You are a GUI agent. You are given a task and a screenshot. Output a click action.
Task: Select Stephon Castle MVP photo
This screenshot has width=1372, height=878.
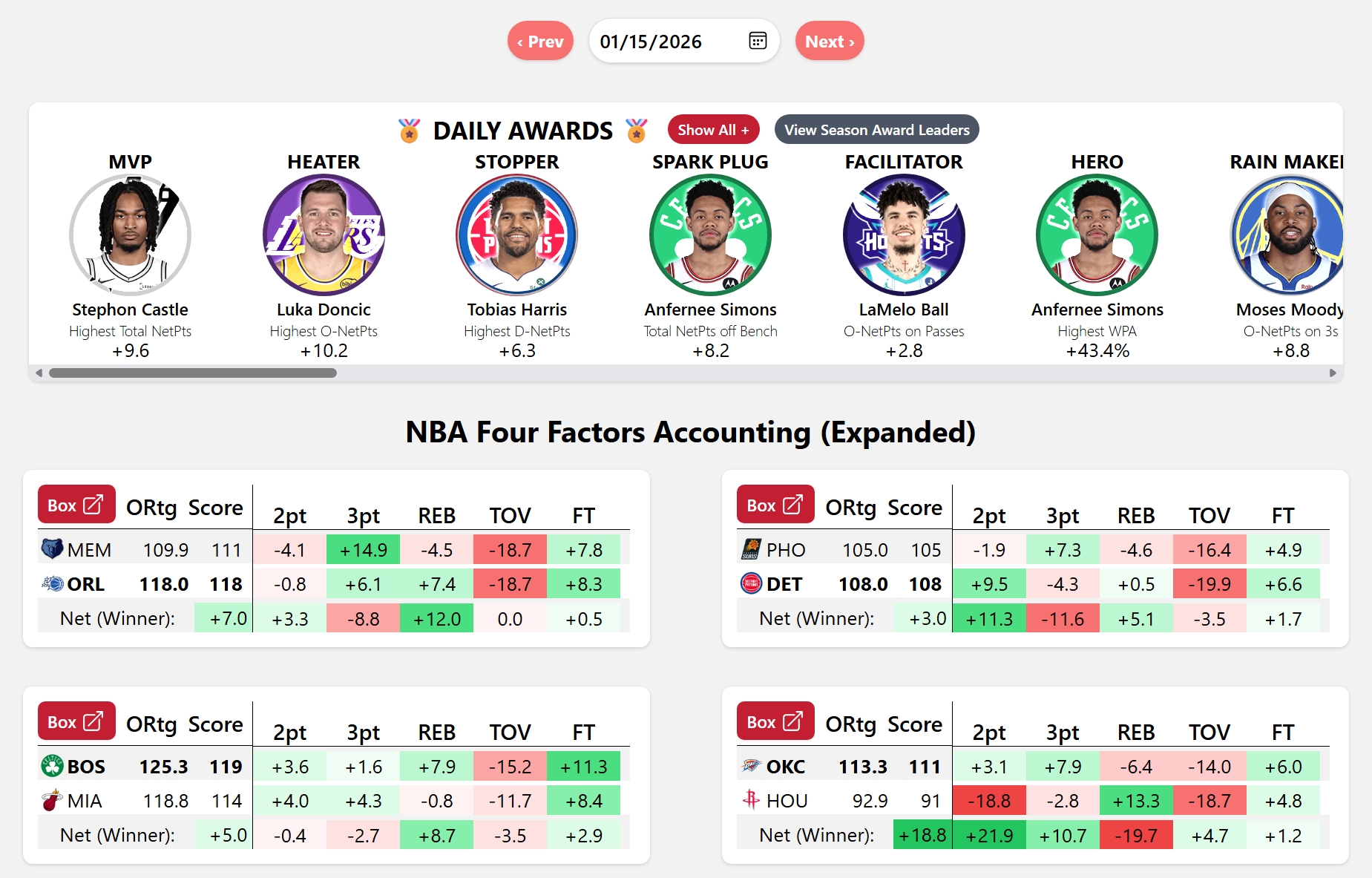(x=130, y=235)
